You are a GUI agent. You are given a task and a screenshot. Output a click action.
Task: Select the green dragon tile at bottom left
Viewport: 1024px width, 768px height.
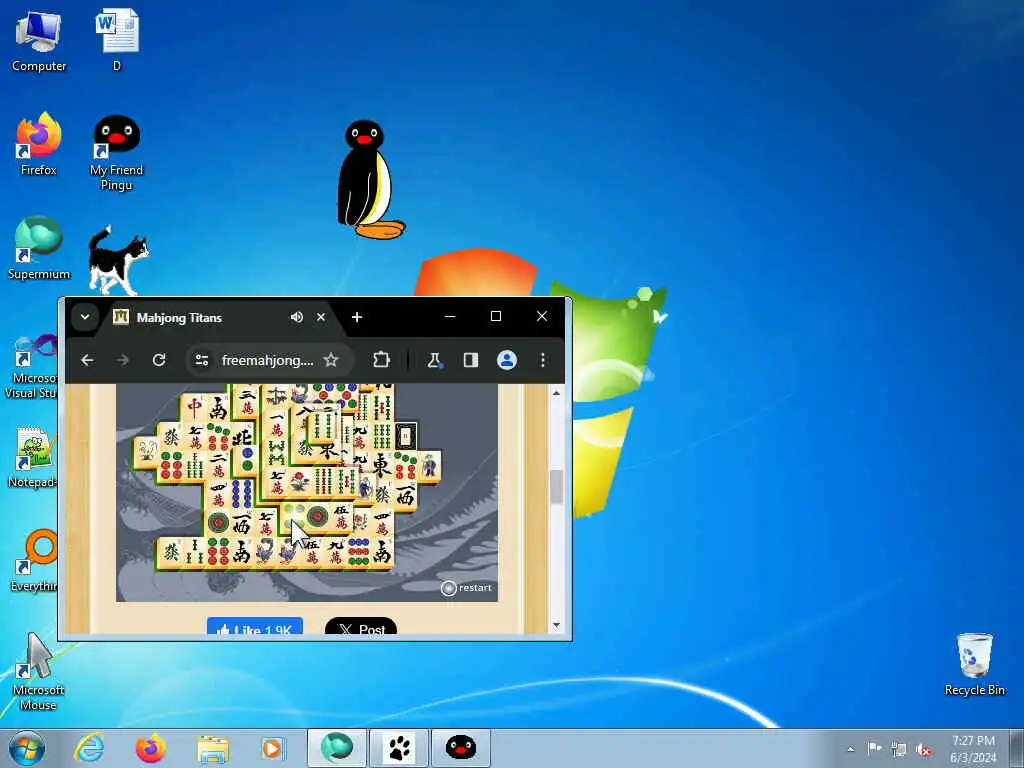tap(170, 553)
